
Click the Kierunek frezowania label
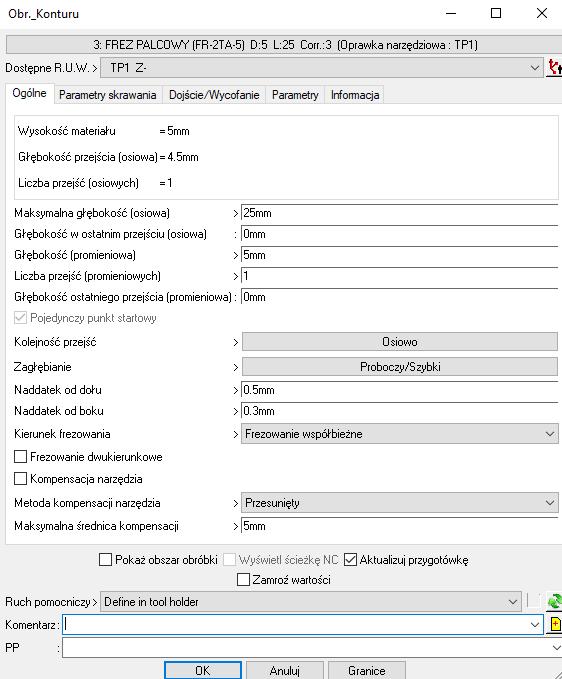coord(62,434)
